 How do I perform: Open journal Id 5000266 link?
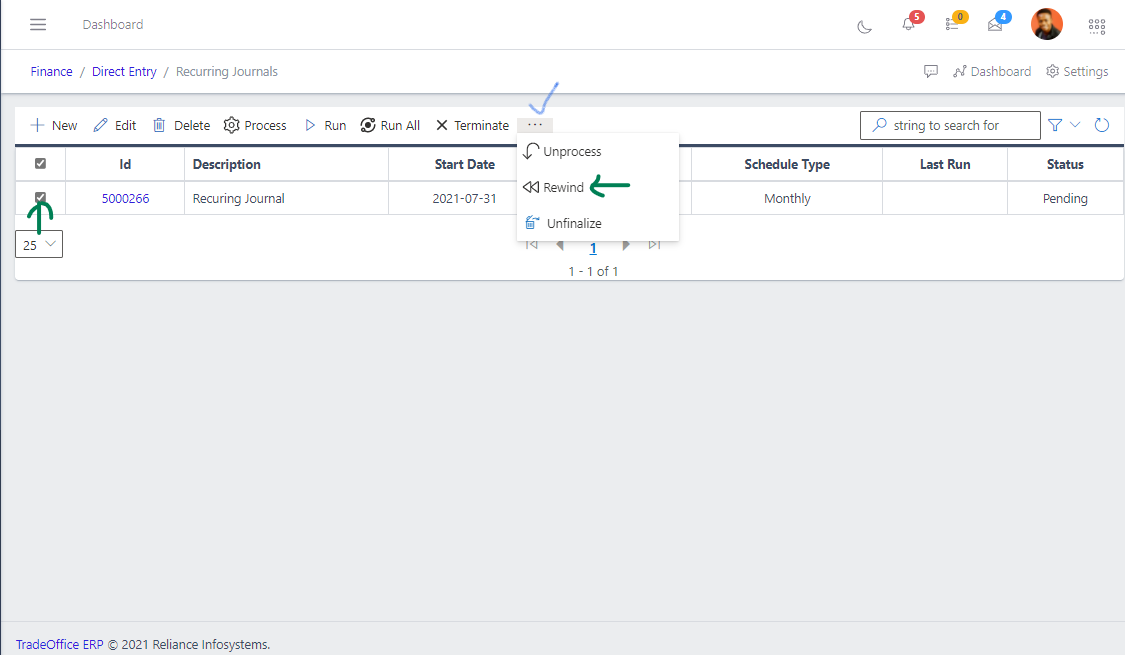(125, 199)
